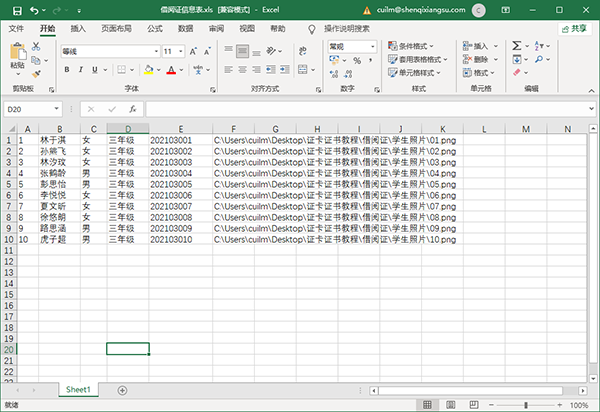Toggle middle vertical alignment
600x412 pixels.
[242, 51]
